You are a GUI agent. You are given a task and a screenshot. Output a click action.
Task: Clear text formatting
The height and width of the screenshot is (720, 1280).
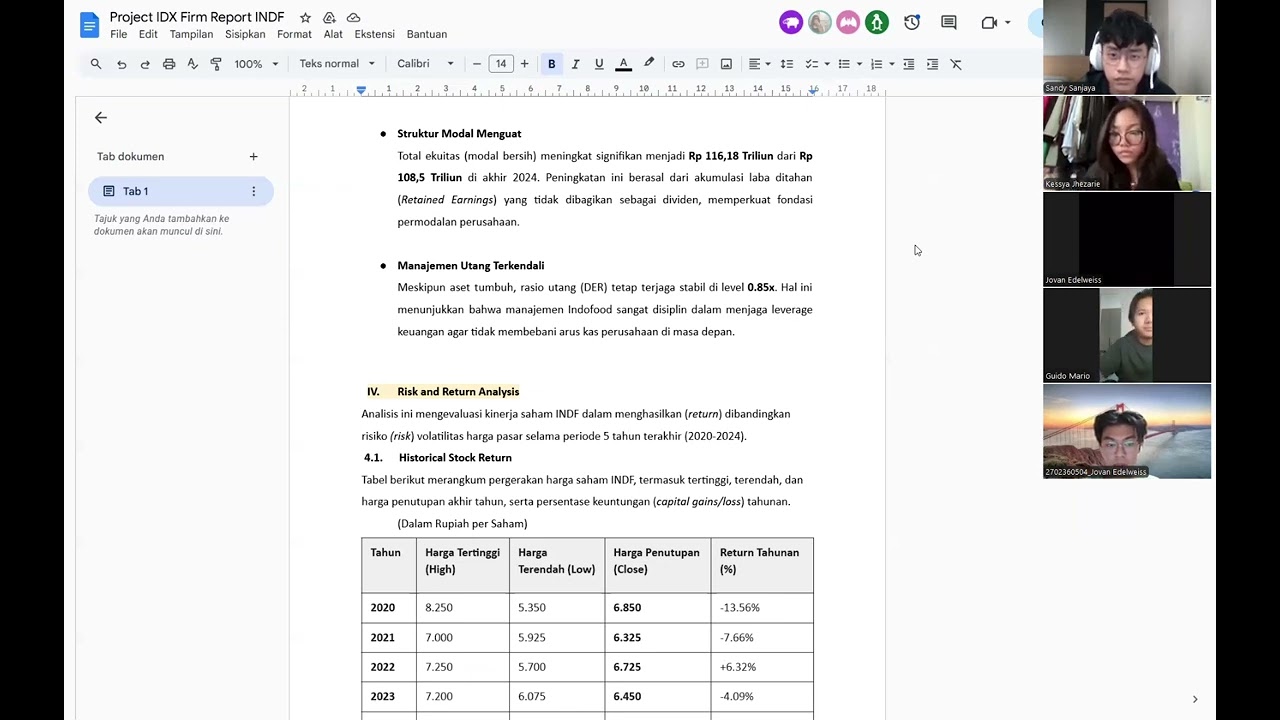[x=956, y=64]
